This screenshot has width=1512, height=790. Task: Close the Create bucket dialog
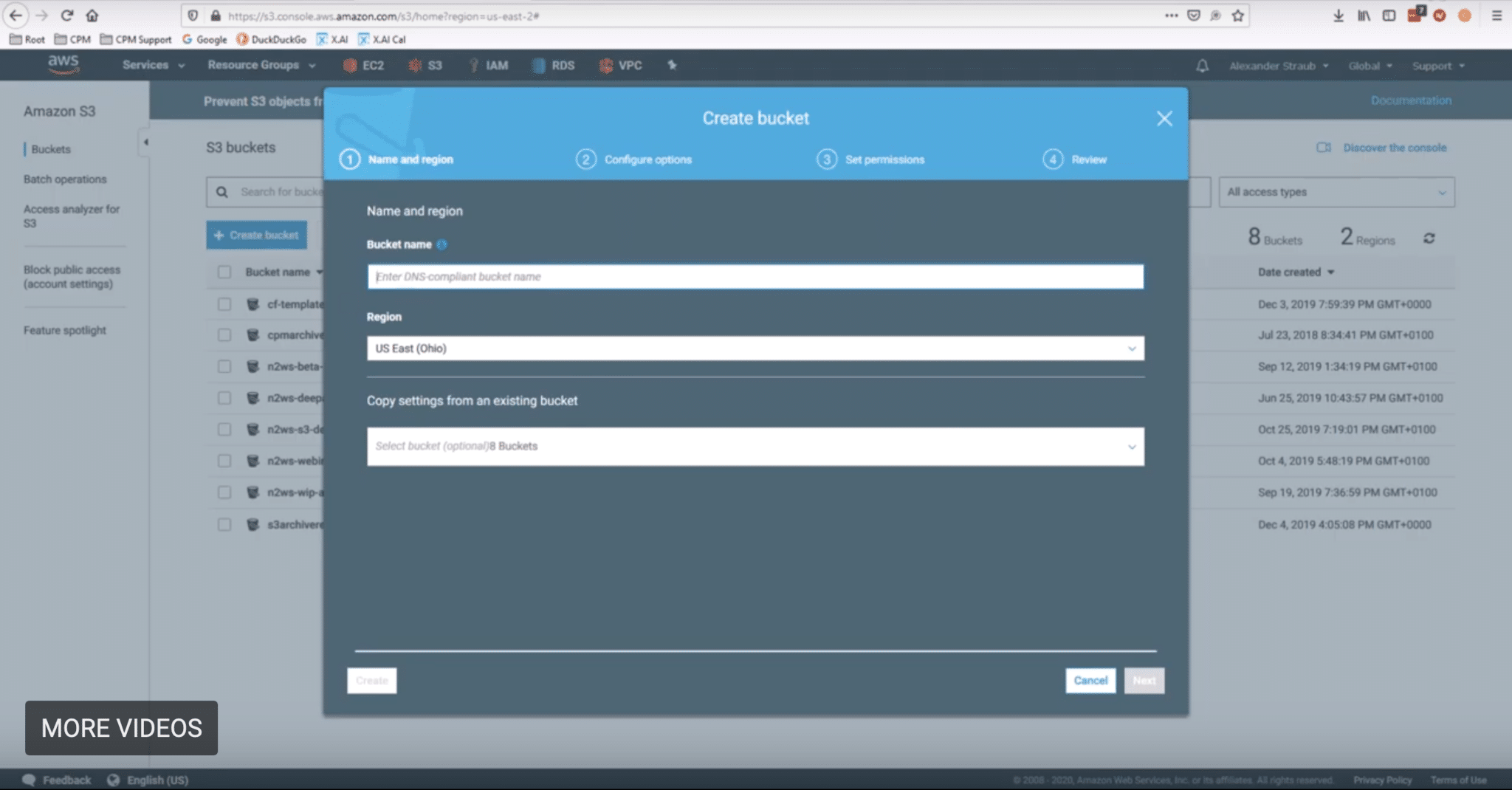point(1164,118)
